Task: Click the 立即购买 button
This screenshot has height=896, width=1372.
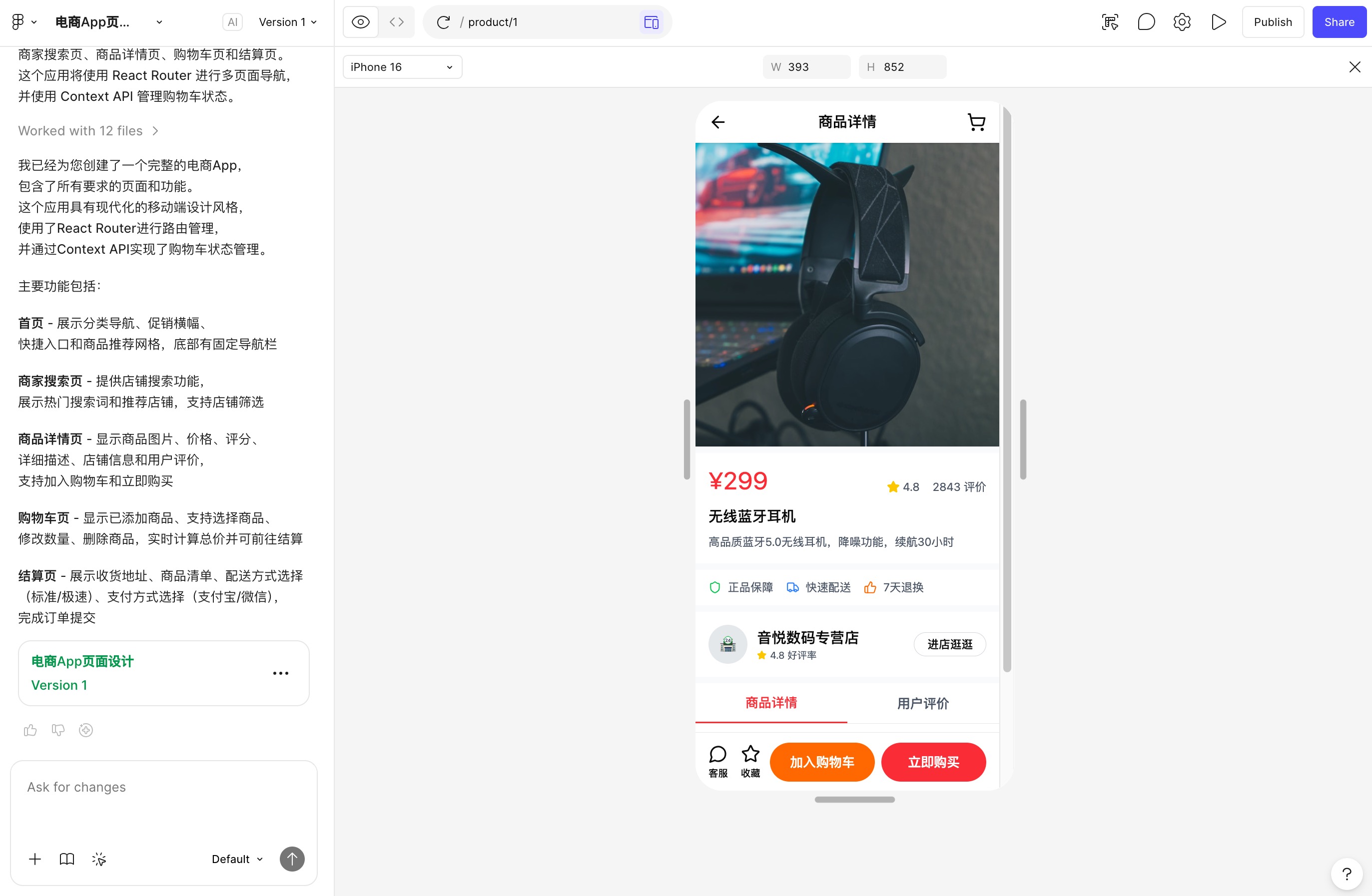Action: click(x=933, y=762)
